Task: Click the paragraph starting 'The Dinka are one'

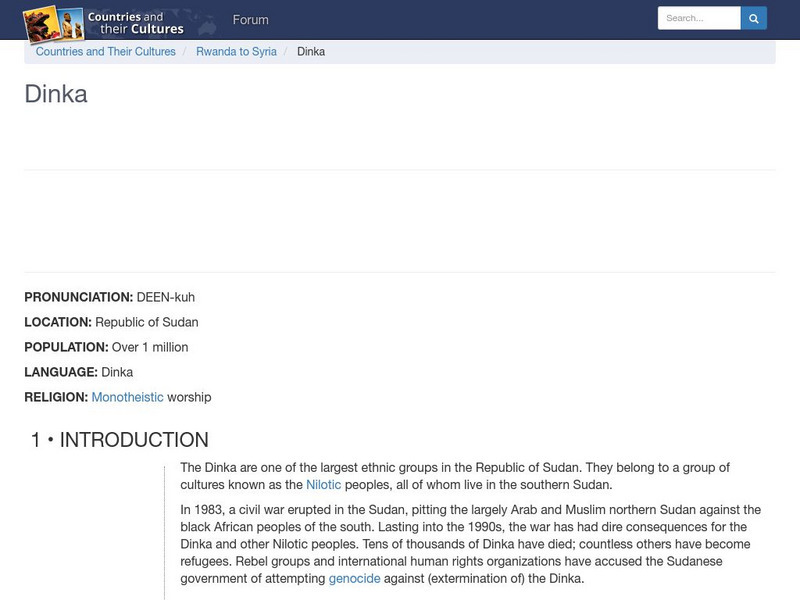Action: (455, 476)
